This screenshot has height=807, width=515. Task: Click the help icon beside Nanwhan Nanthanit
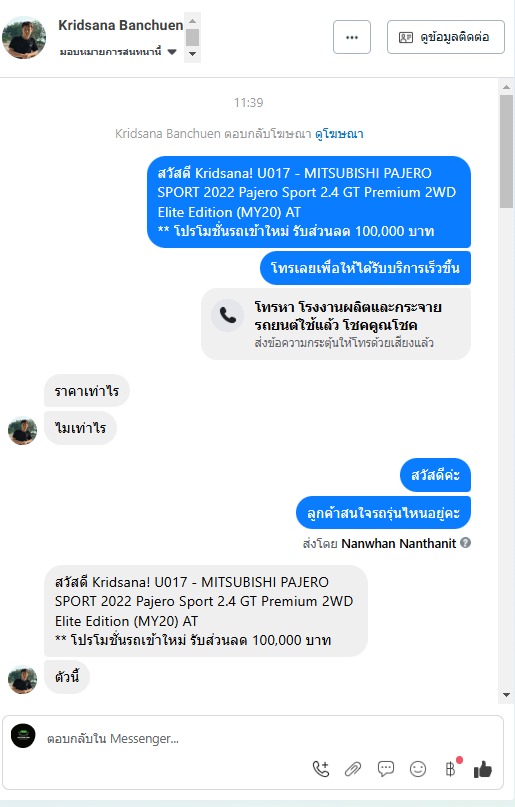tap(466, 542)
